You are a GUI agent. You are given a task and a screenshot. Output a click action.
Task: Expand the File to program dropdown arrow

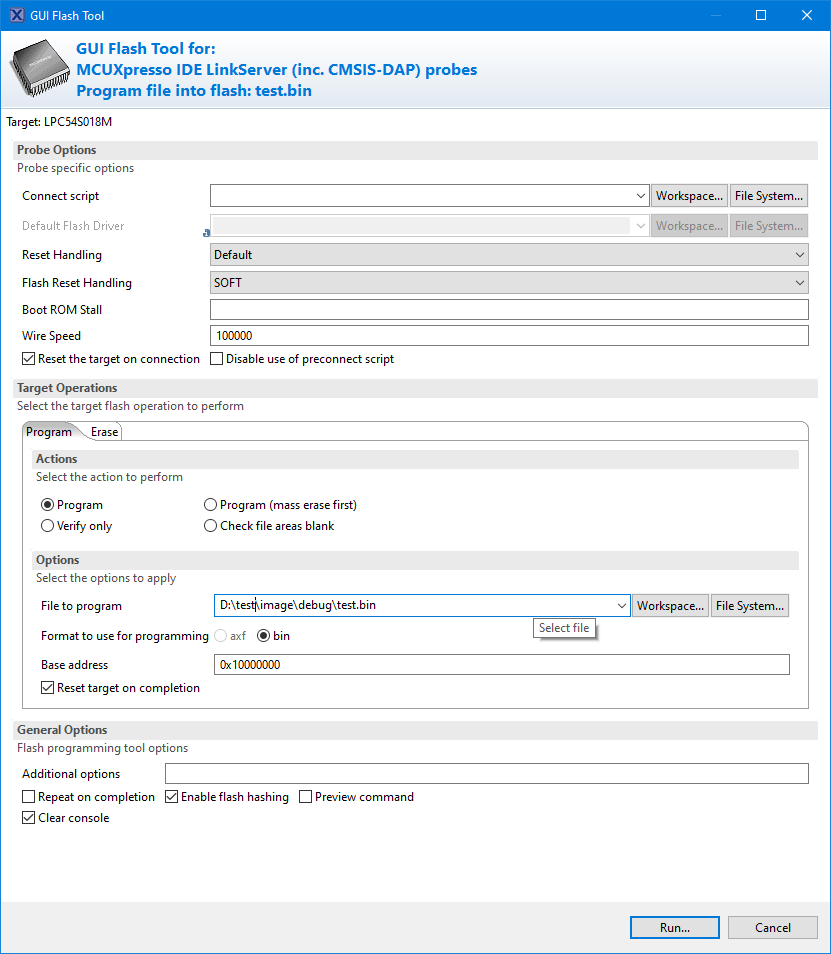[623, 605]
